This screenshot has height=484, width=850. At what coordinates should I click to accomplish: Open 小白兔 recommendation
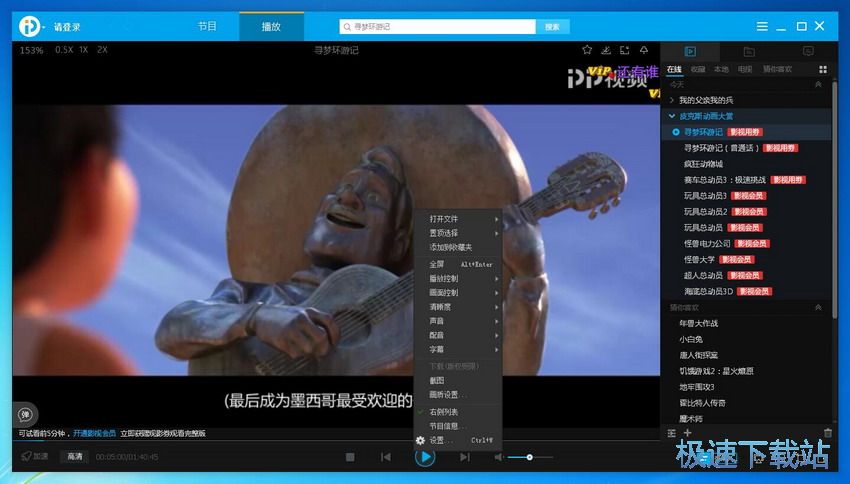(x=691, y=339)
